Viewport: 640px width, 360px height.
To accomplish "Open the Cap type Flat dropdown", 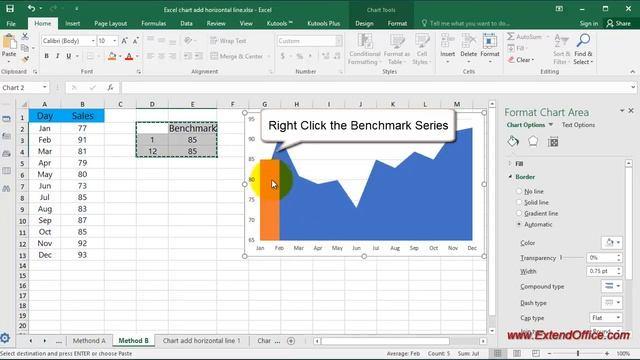I will [x=606, y=318].
